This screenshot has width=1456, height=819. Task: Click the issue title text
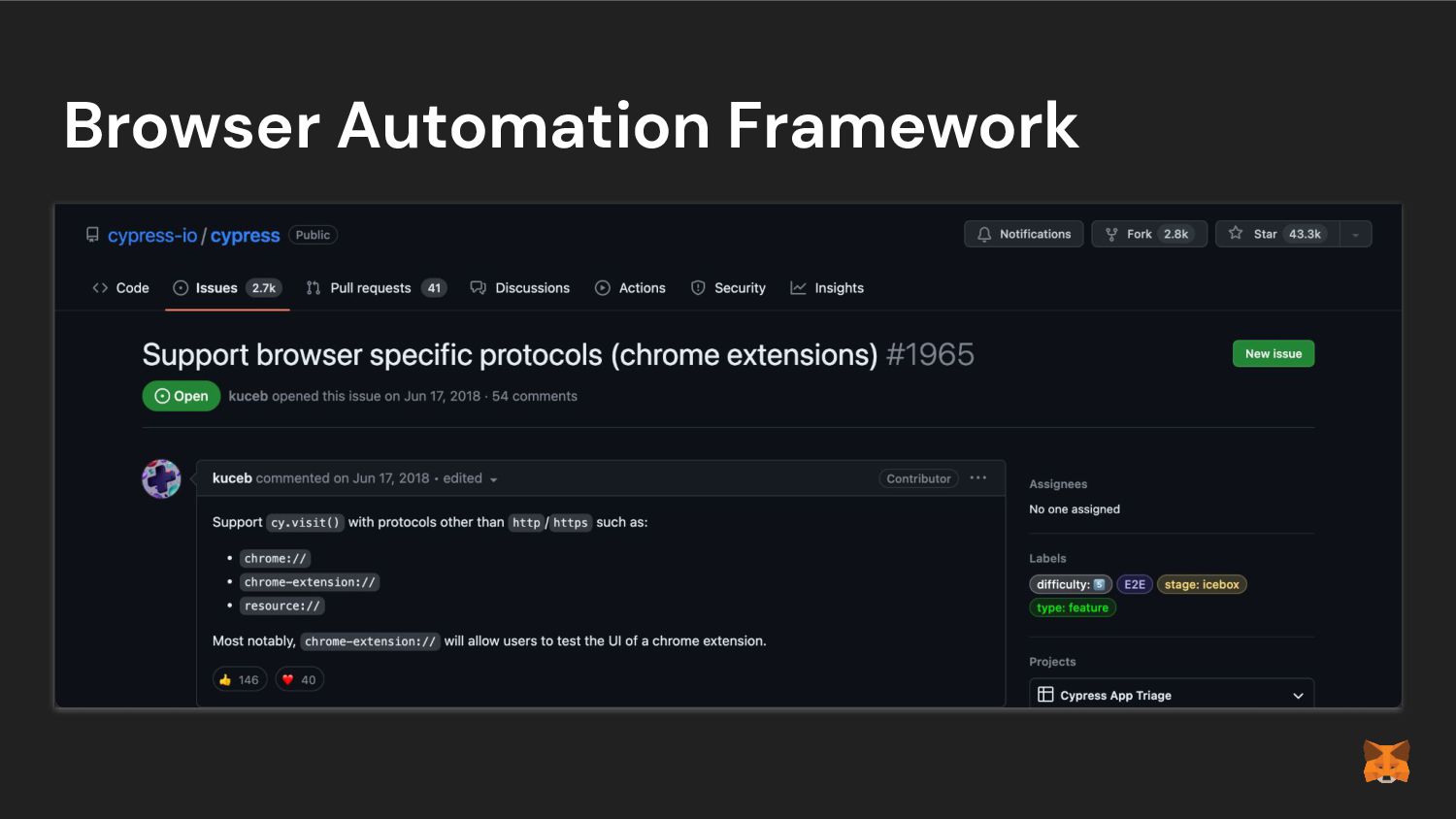coord(510,355)
